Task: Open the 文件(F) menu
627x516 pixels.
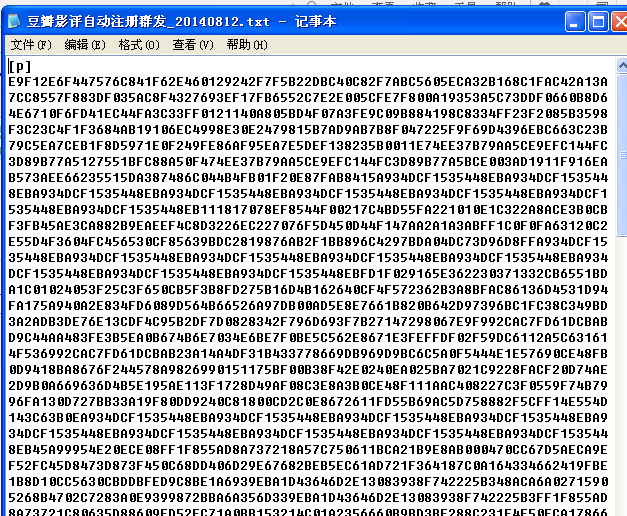Action: [x=31, y=45]
